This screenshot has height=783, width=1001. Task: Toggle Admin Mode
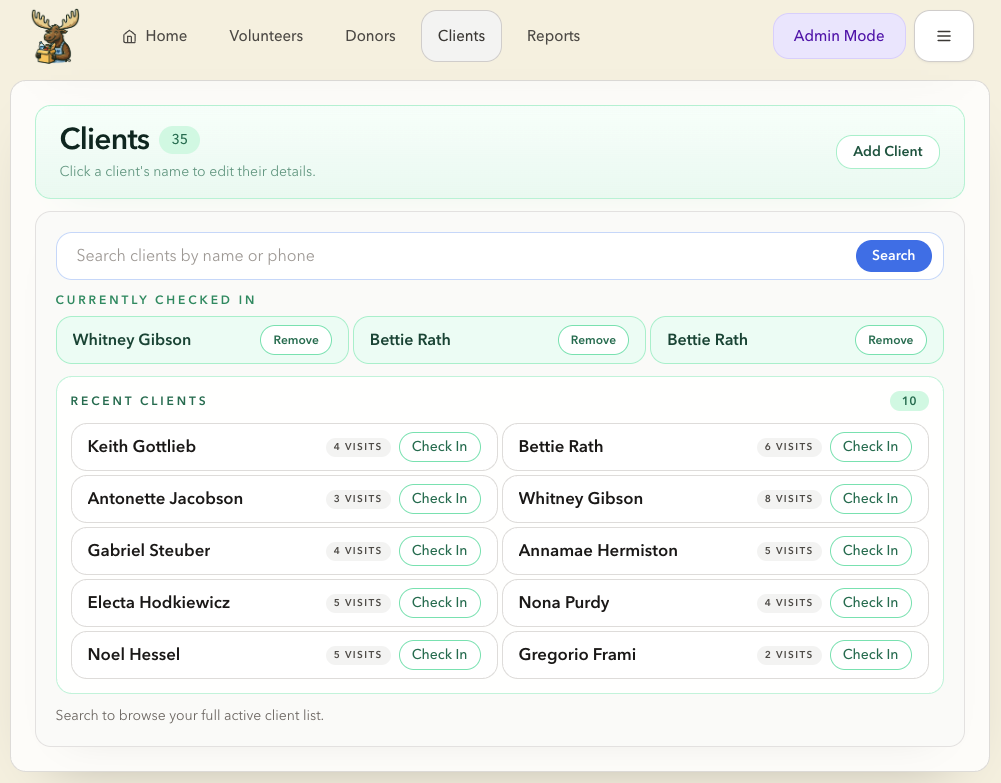839,36
